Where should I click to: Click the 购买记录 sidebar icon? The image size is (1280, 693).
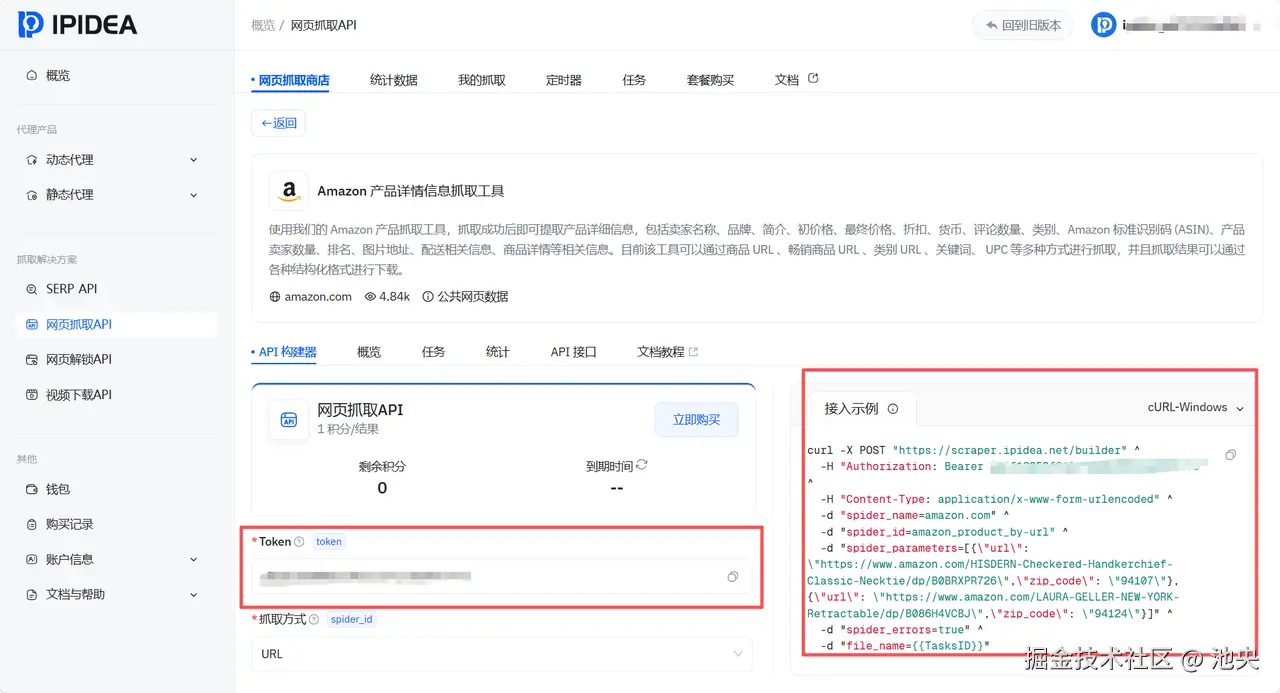(x=32, y=524)
